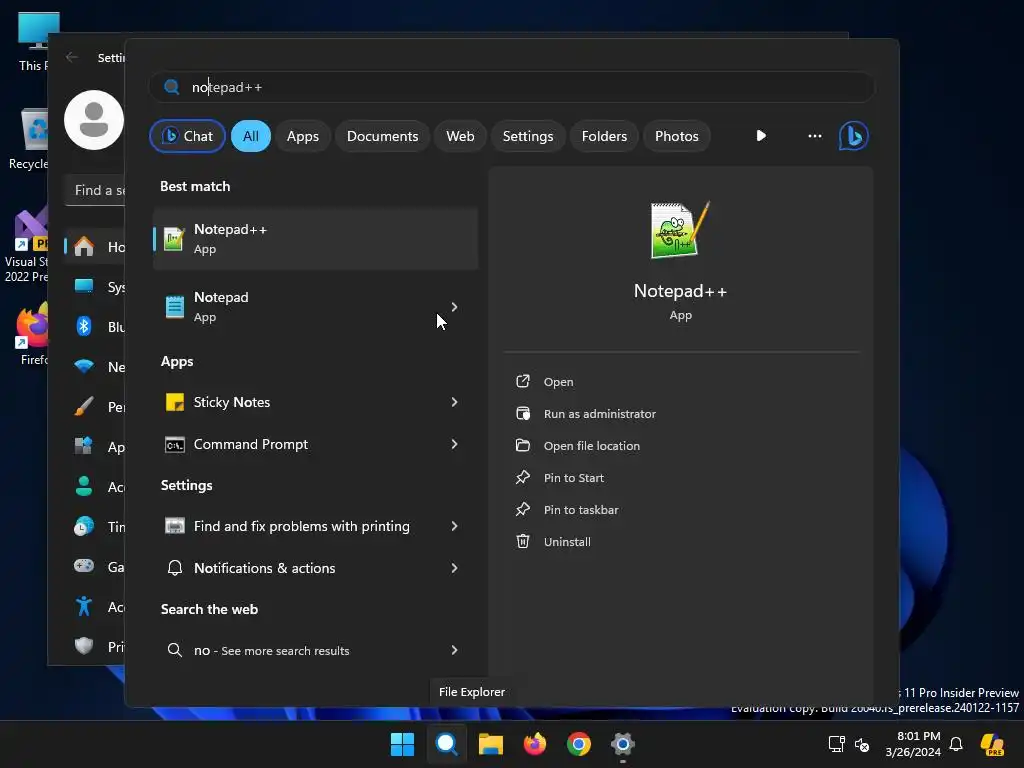Click Gaming controller icon in Settings sidebar

pyautogui.click(x=84, y=566)
